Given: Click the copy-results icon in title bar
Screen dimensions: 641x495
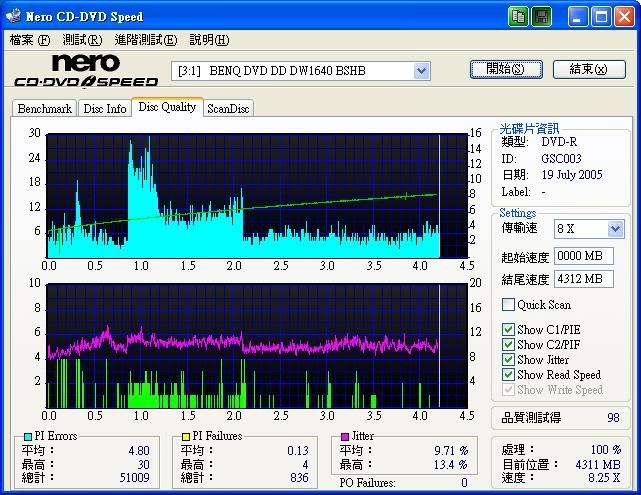Looking at the screenshot, I should [518, 17].
